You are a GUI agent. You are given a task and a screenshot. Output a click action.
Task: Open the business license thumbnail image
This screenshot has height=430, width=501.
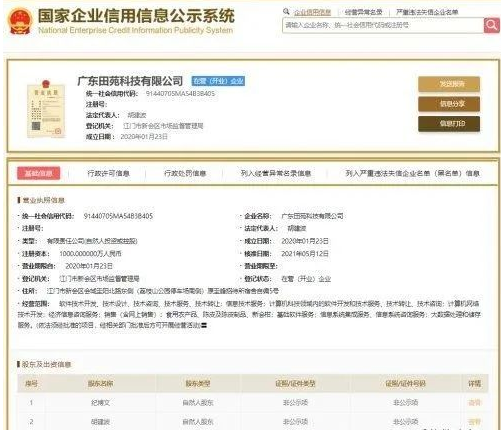point(46,109)
